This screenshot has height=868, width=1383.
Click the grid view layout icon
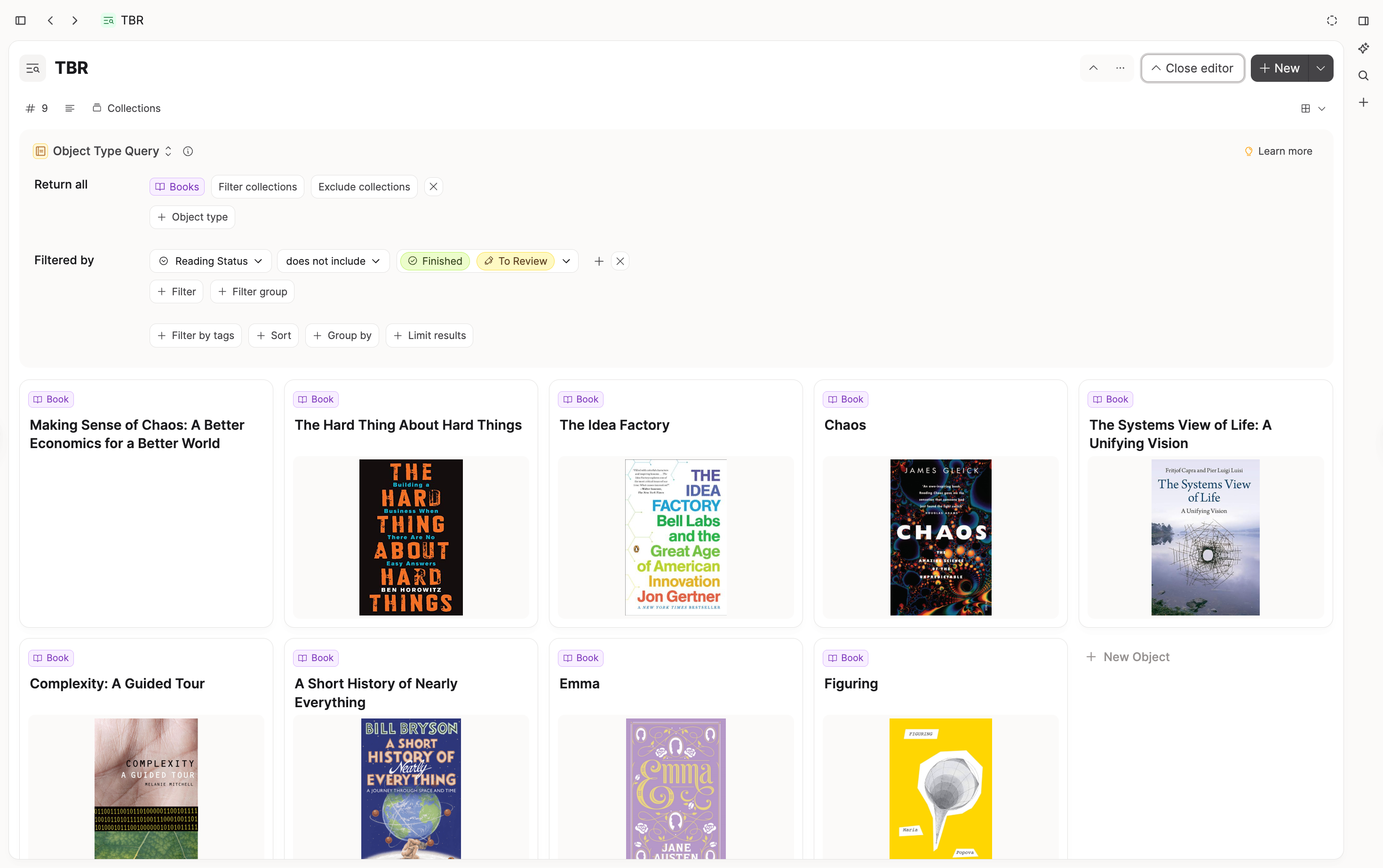coord(1305,109)
